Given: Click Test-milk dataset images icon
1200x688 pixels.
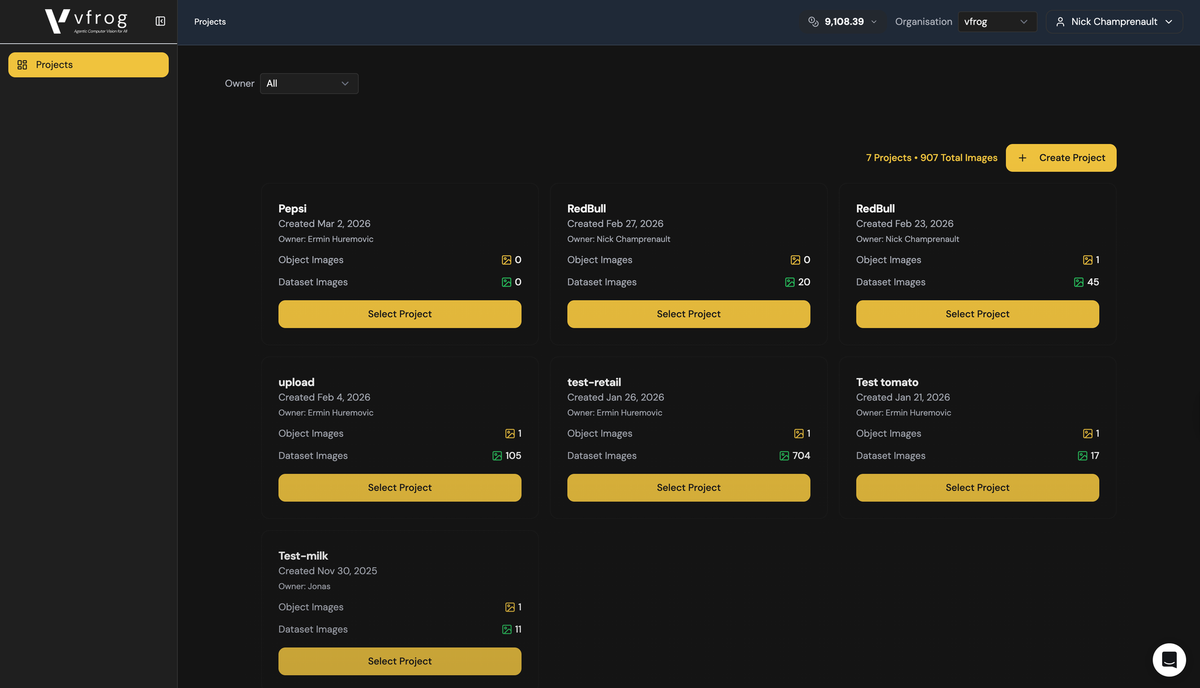Looking at the screenshot, I should click(507, 629).
